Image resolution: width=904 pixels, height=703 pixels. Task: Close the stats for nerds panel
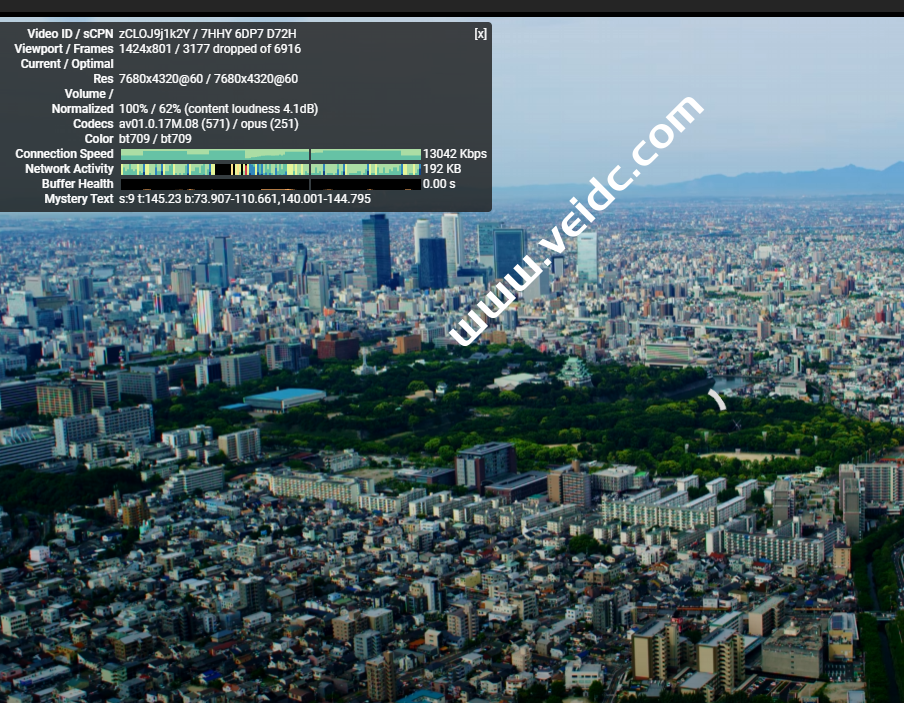480,34
